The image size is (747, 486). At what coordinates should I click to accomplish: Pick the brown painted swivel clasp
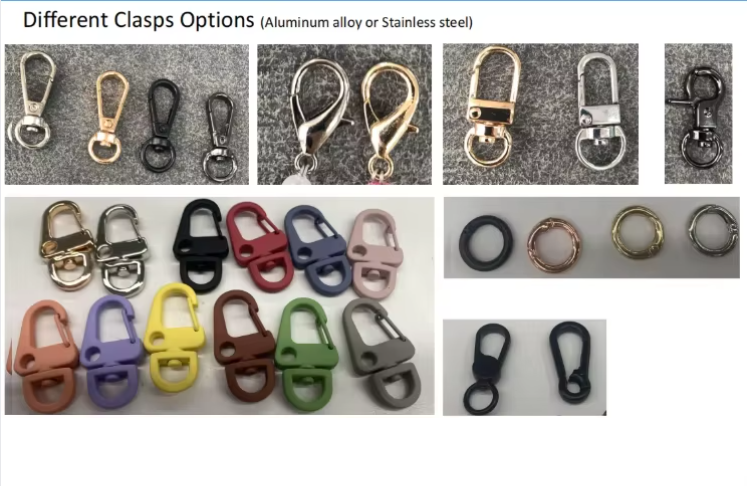[243, 345]
